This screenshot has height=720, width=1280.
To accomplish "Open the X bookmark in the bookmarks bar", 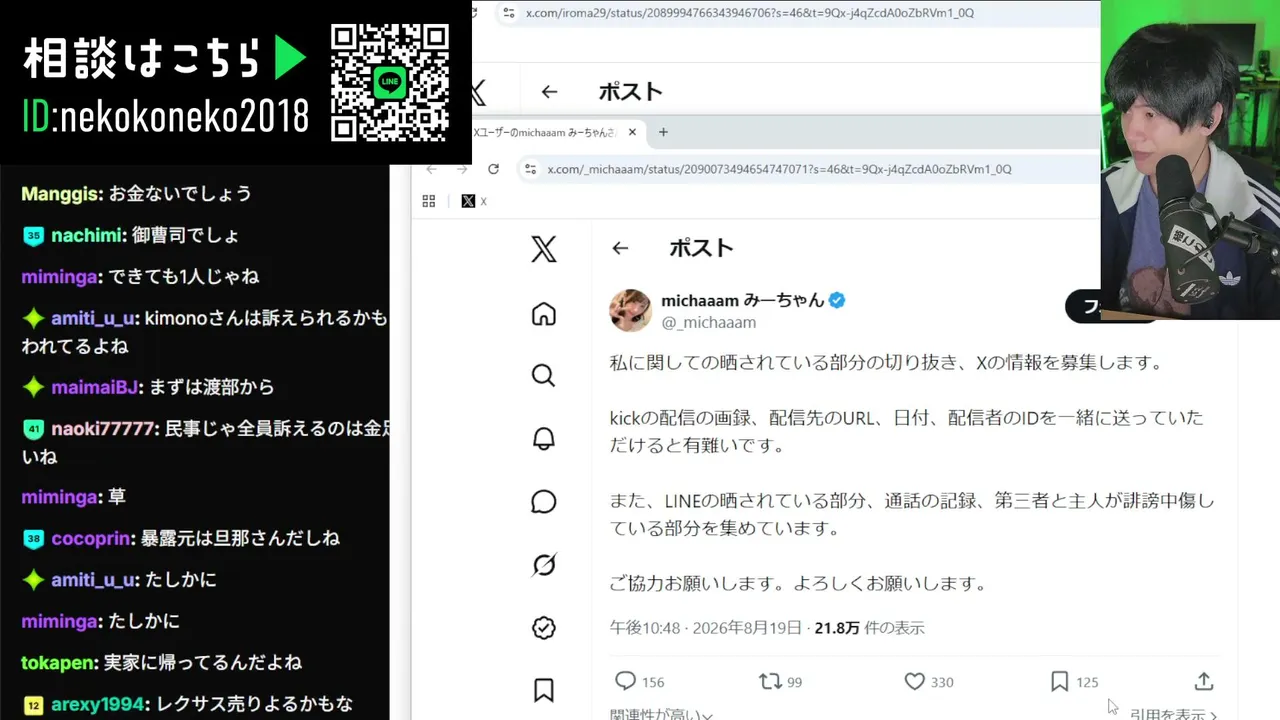I will tap(474, 201).
